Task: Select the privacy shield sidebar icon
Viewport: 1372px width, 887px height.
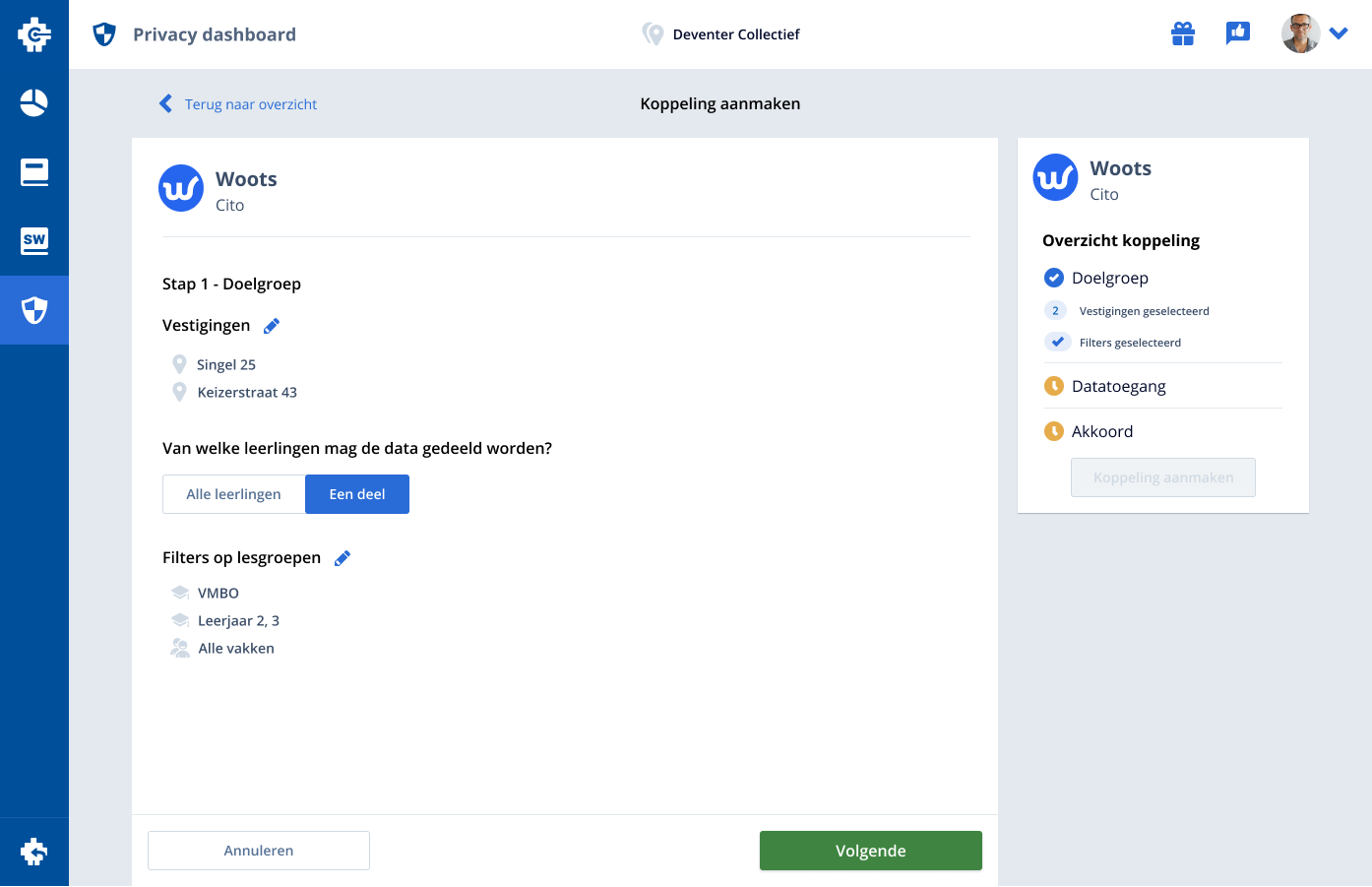Action: pyautogui.click(x=34, y=310)
